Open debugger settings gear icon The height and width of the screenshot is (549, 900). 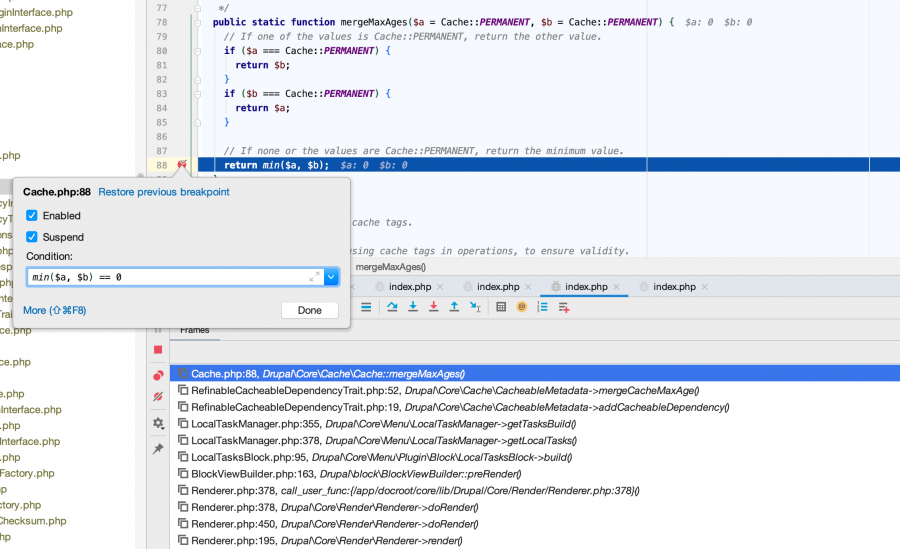coord(158,423)
